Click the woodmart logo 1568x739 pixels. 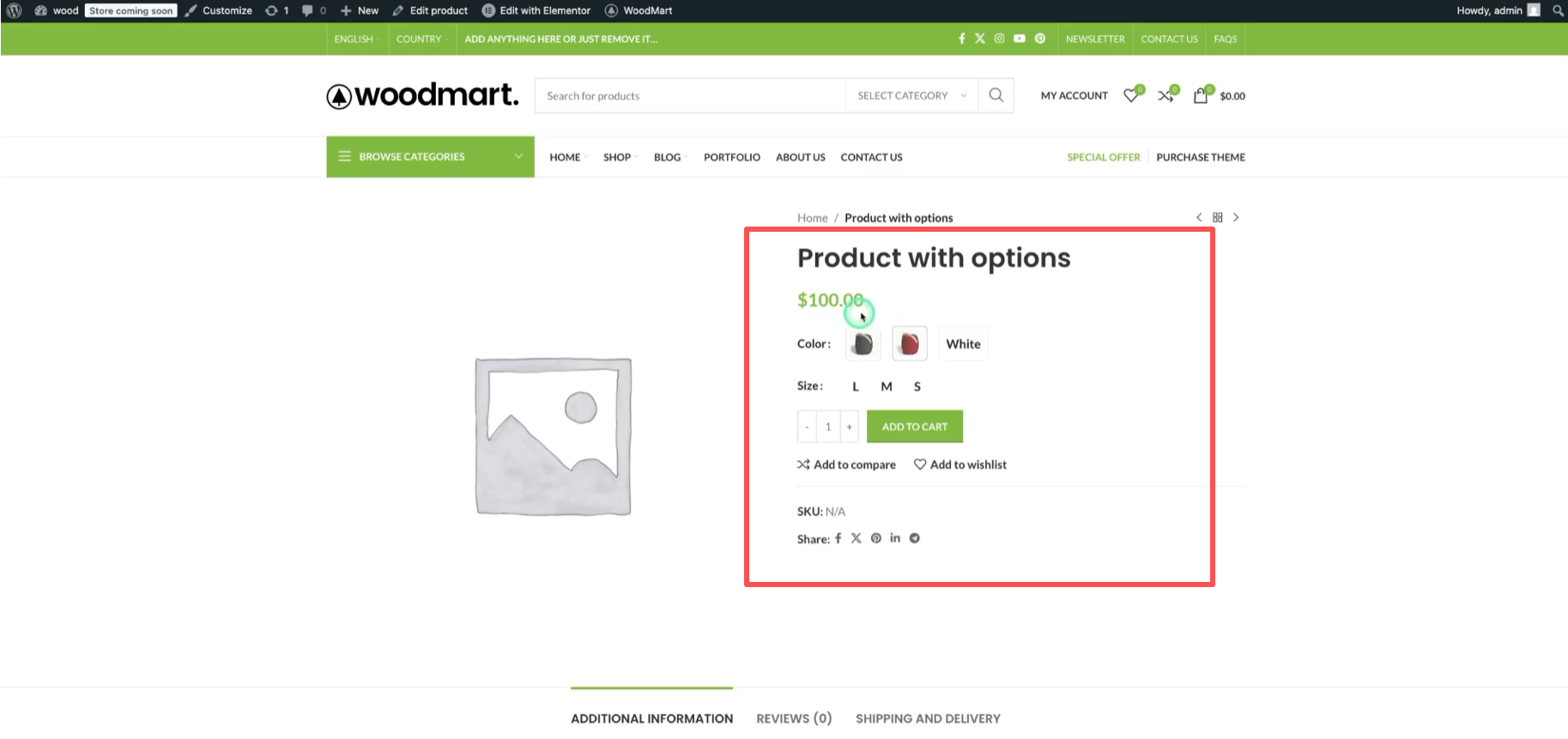tap(422, 95)
